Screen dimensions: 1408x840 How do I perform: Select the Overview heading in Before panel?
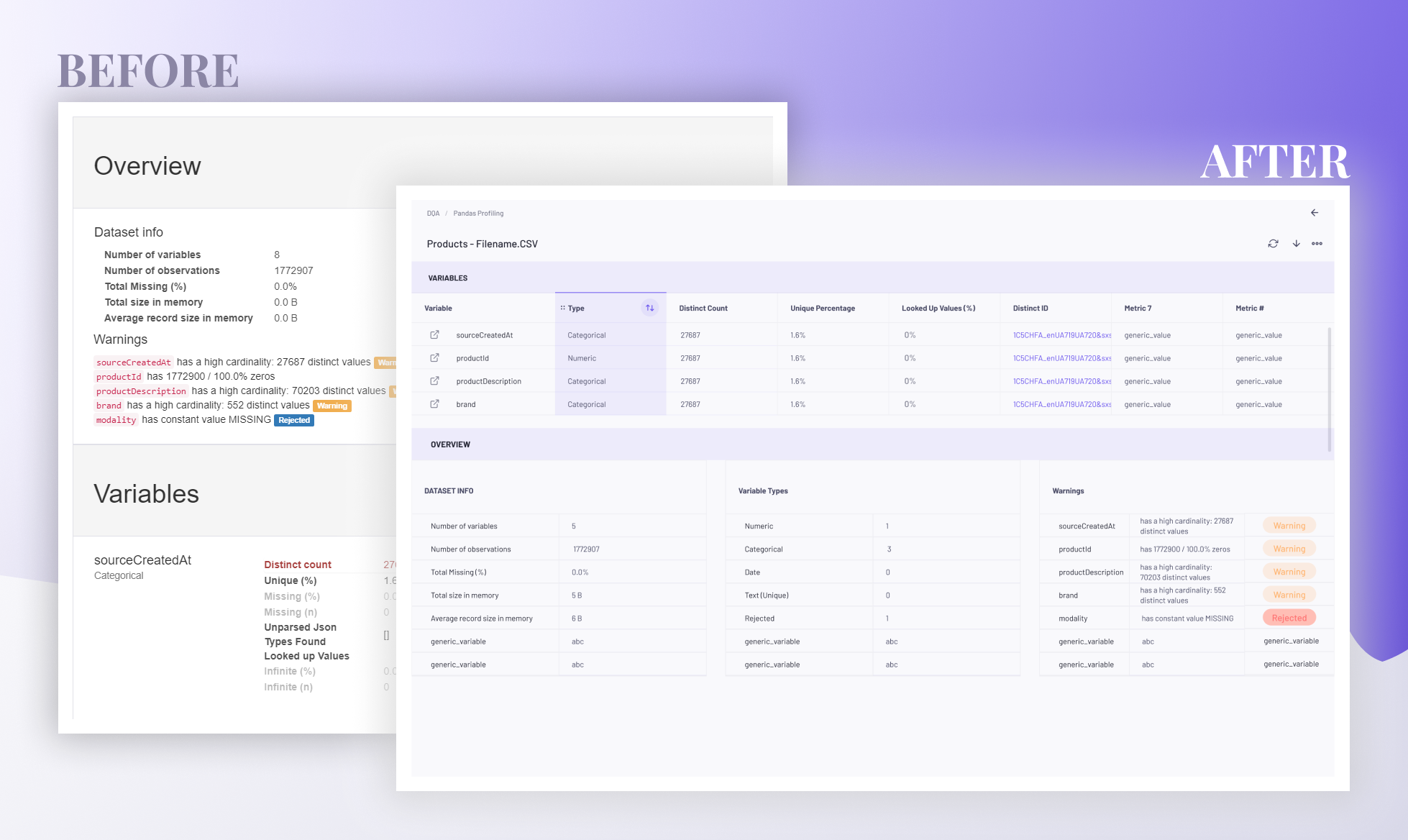[x=147, y=166]
